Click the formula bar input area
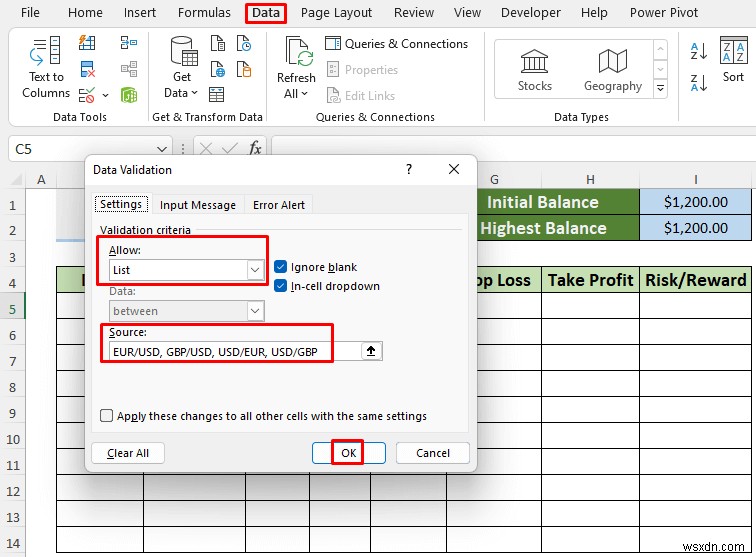756x557 pixels. tap(513, 149)
